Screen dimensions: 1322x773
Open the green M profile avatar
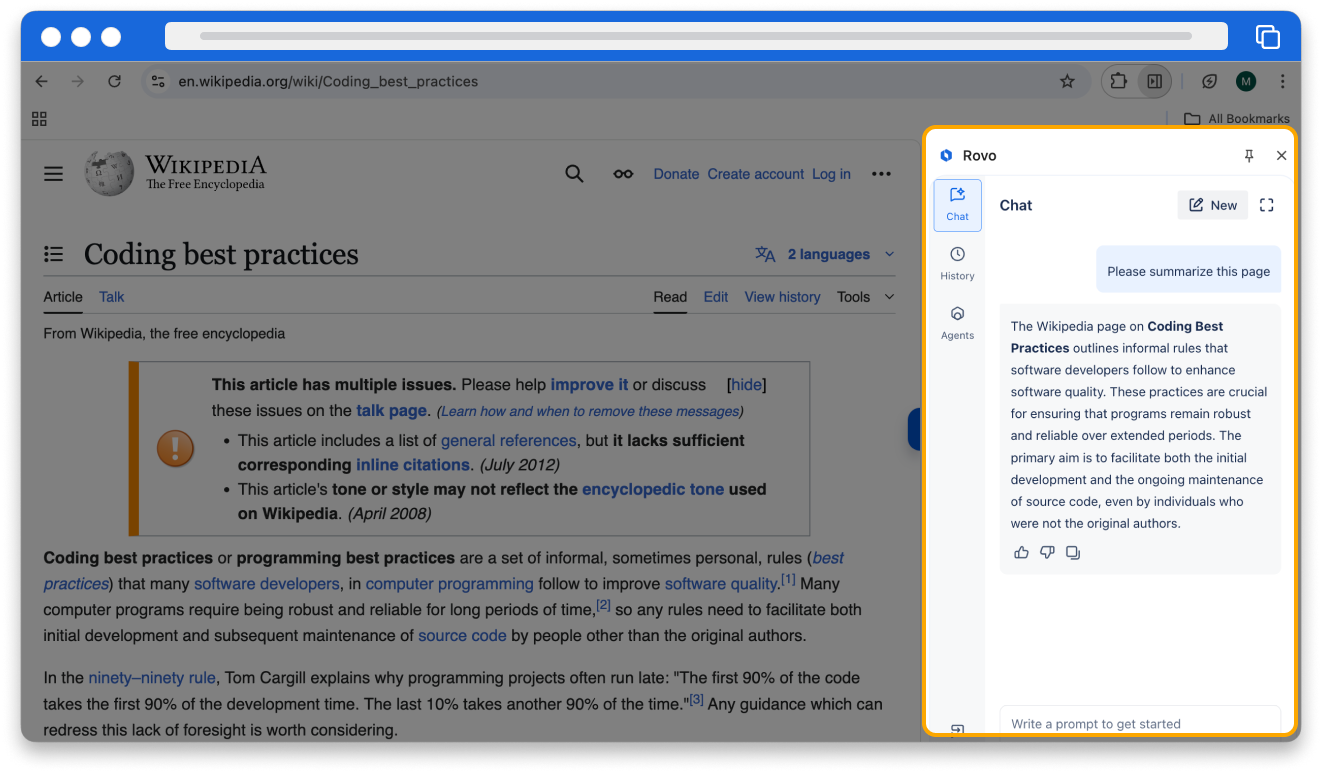1245,81
